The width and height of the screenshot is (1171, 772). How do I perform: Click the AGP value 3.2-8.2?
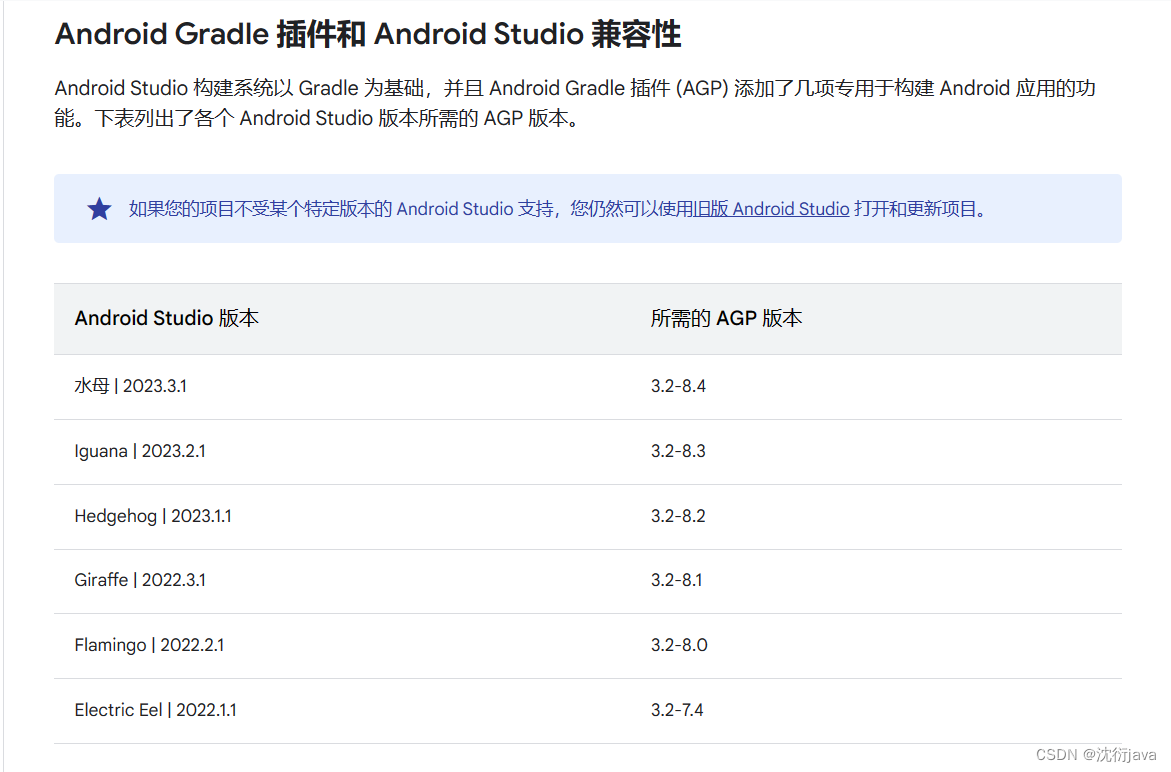pos(678,516)
